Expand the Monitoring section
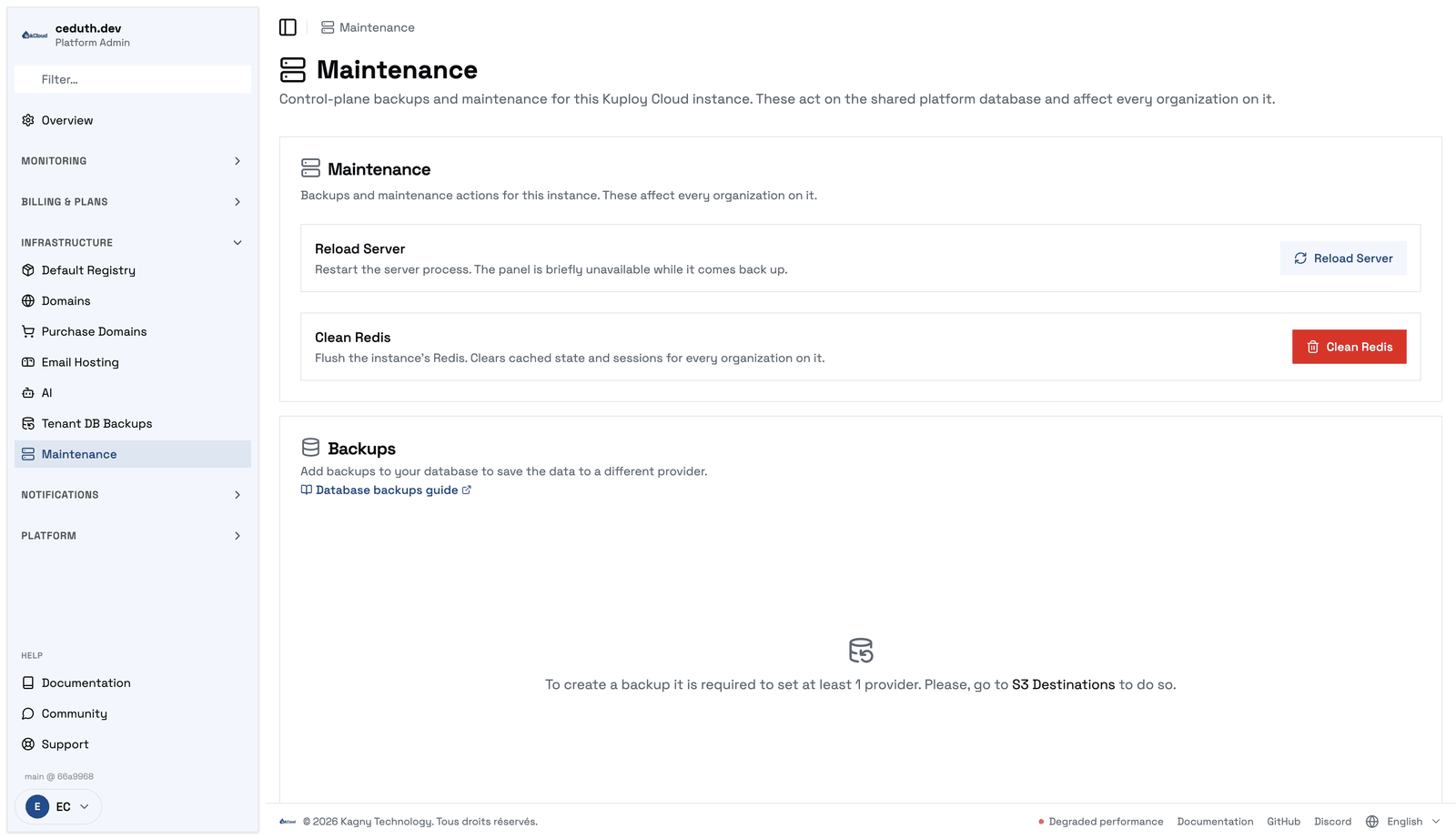This screenshot has width=1456, height=839. [133, 161]
